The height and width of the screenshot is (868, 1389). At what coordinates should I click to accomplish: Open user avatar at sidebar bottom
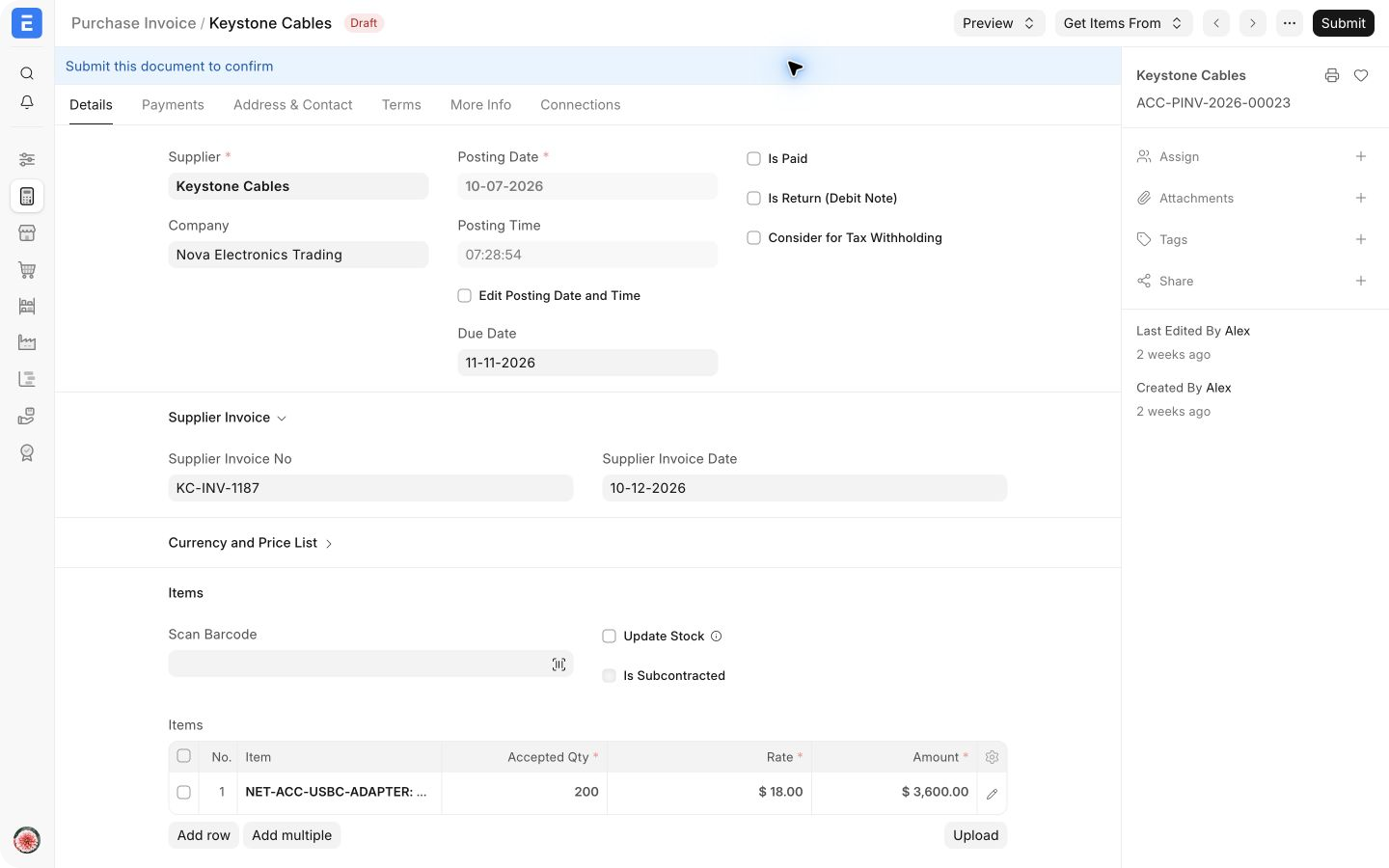click(x=27, y=839)
